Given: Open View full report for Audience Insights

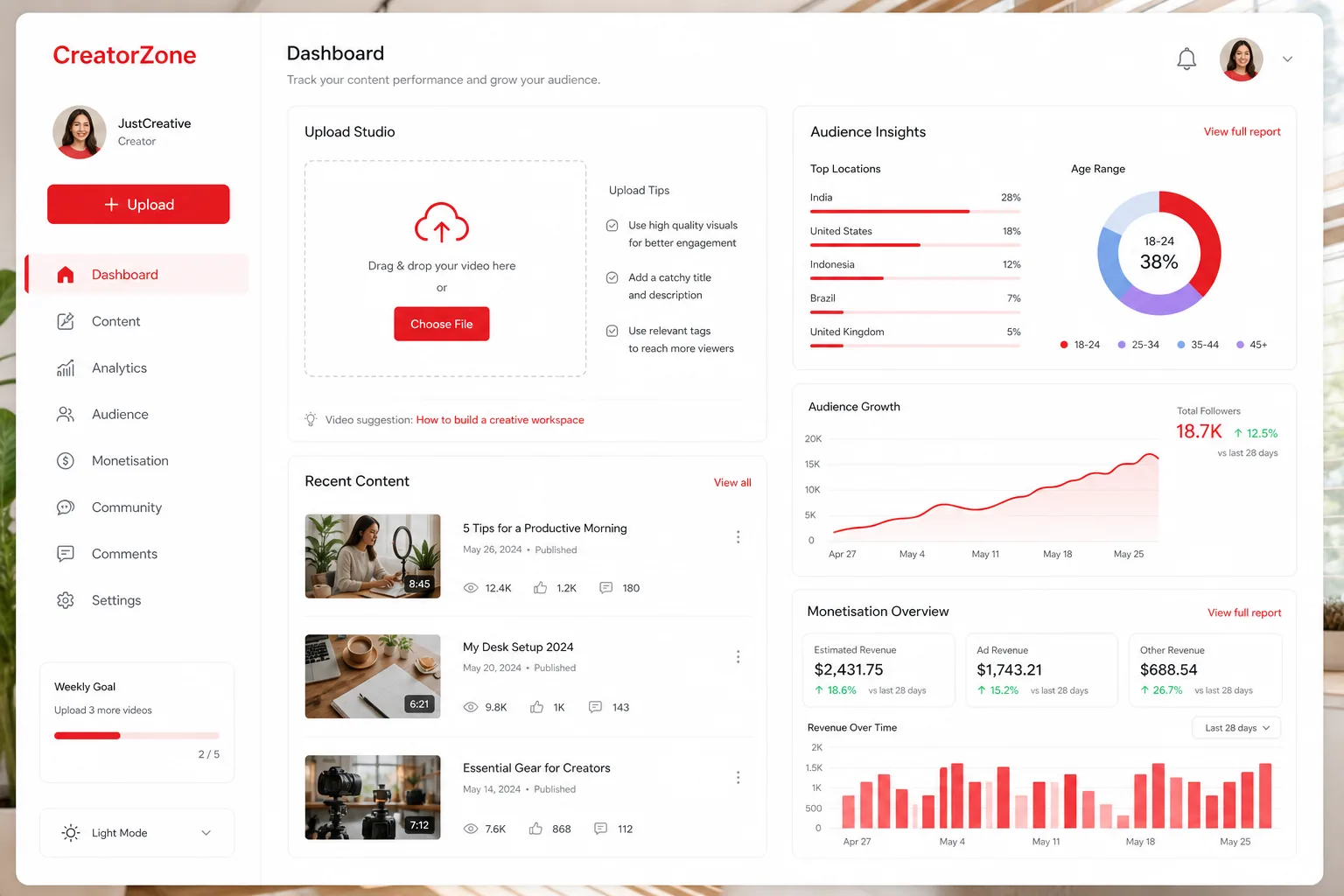Looking at the screenshot, I should (1242, 132).
